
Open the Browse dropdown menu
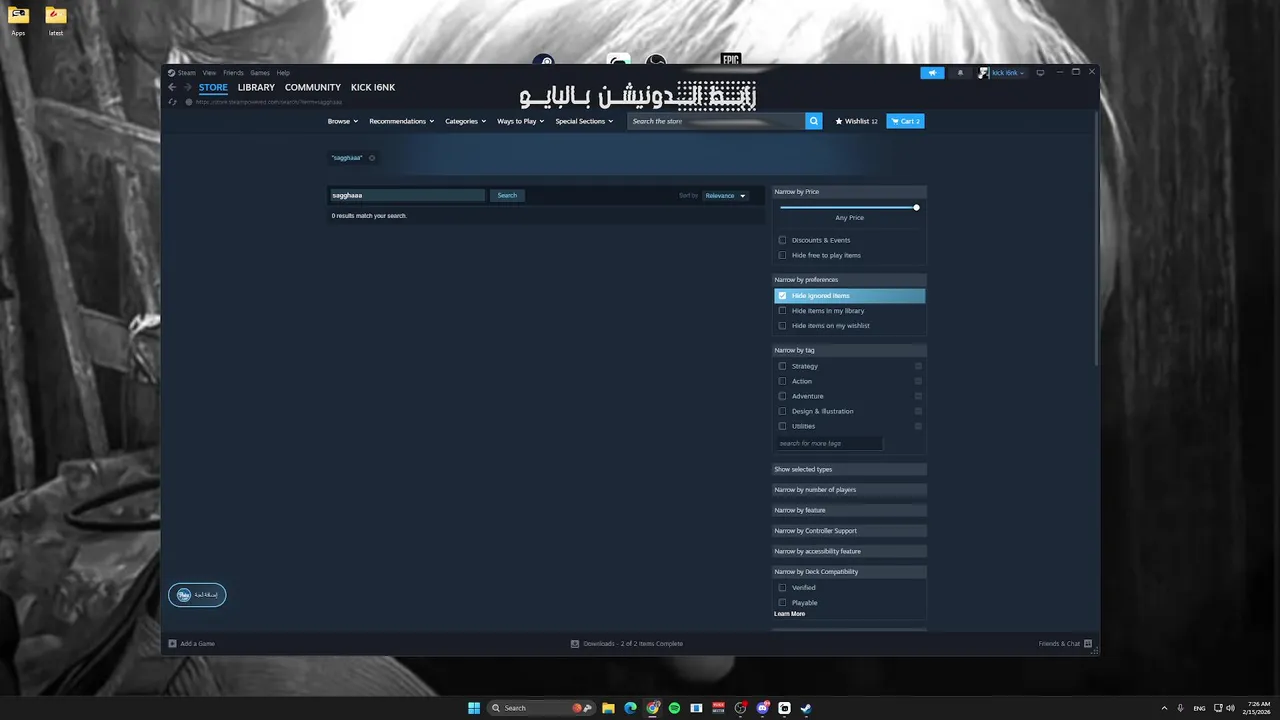click(343, 121)
